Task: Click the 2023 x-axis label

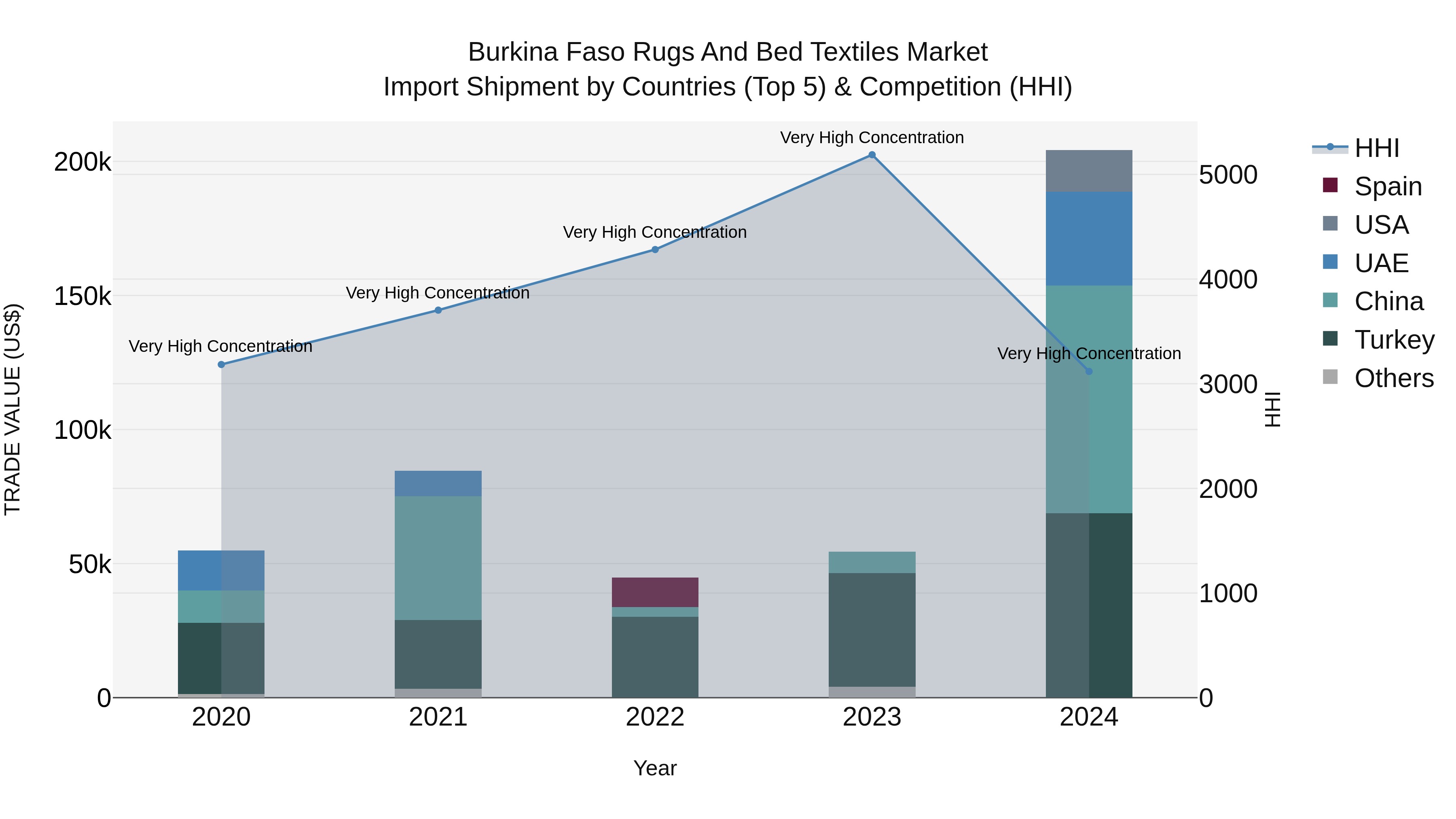Action: click(x=872, y=717)
